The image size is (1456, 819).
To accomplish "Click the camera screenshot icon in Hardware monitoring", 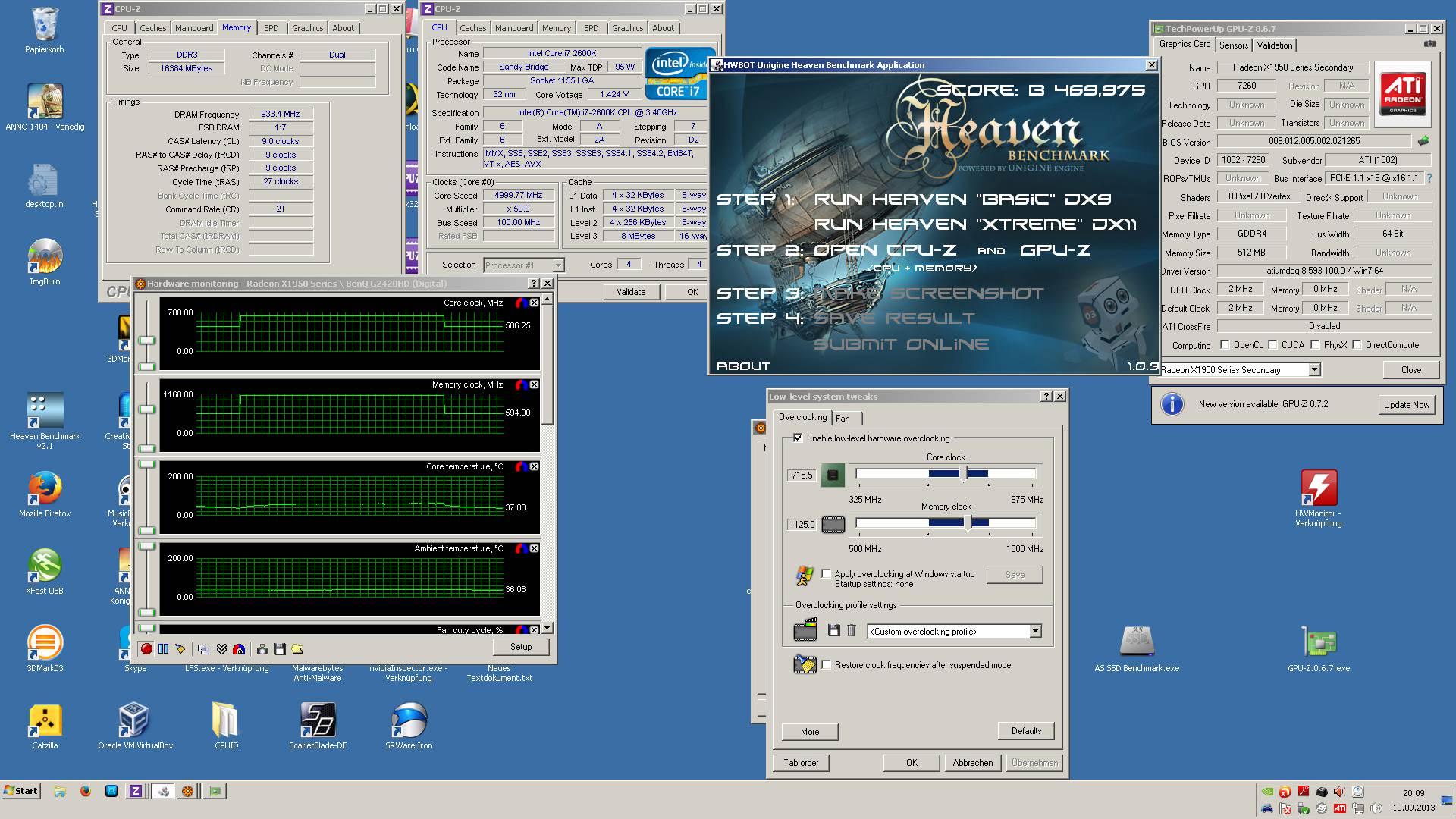I will tap(262, 649).
